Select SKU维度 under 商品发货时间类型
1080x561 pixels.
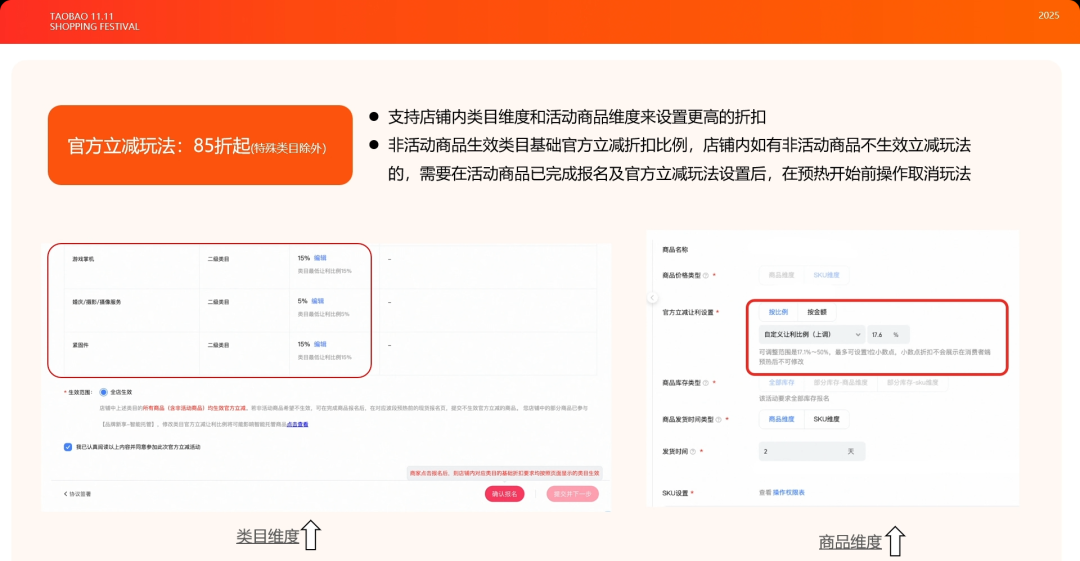[x=826, y=419]
